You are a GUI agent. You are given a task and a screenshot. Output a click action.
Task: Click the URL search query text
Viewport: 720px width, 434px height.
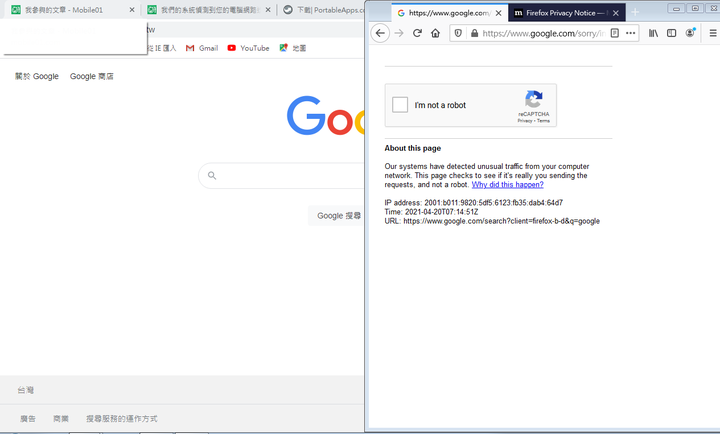tap(492, 221)
